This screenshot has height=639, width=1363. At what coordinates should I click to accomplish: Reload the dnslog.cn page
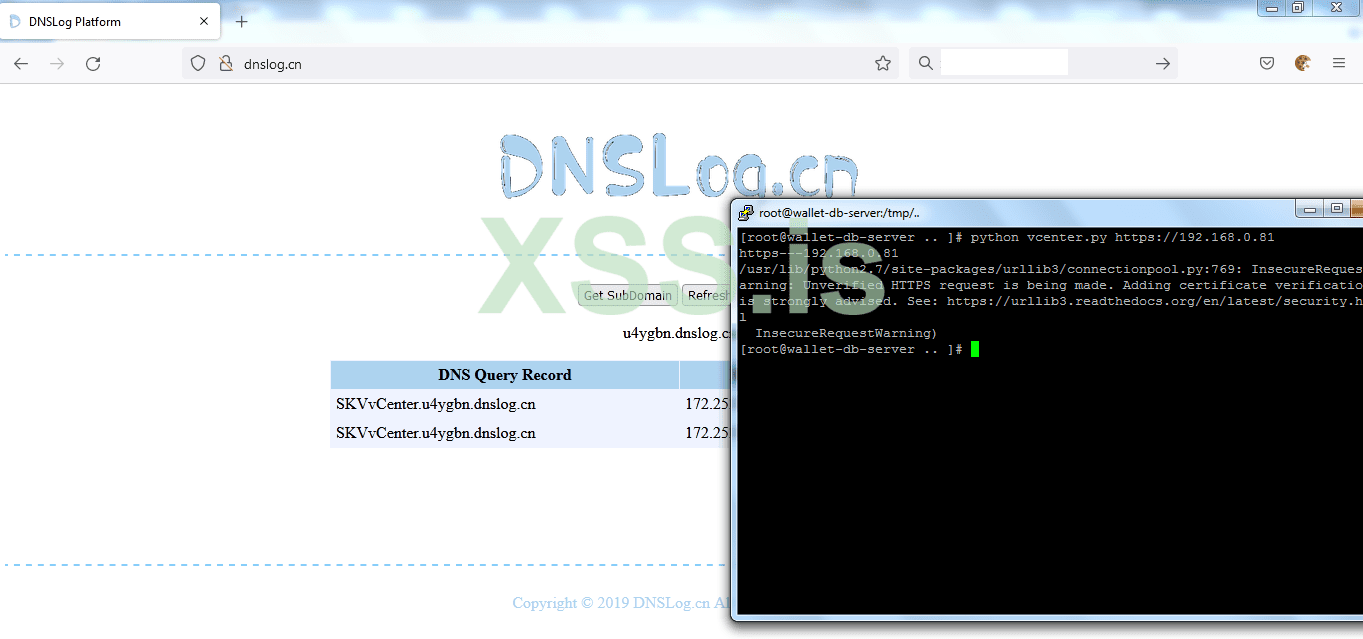click(x=93, y=63)
